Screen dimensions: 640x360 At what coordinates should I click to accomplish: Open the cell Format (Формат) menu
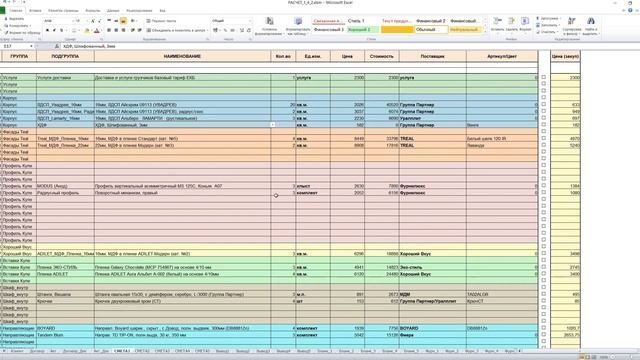(525, 24)
